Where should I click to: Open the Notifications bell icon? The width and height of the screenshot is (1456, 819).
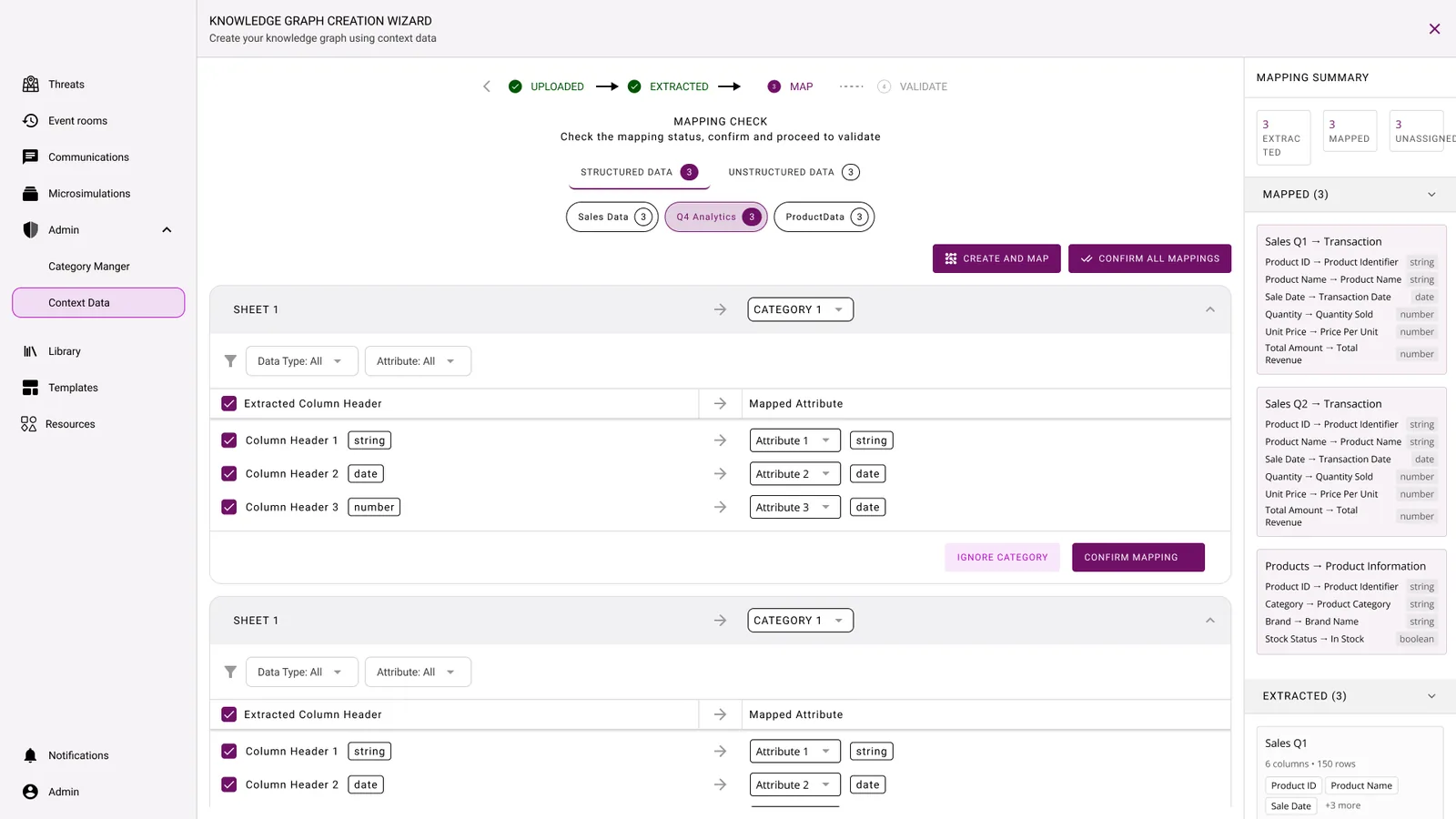coord(31,755)
